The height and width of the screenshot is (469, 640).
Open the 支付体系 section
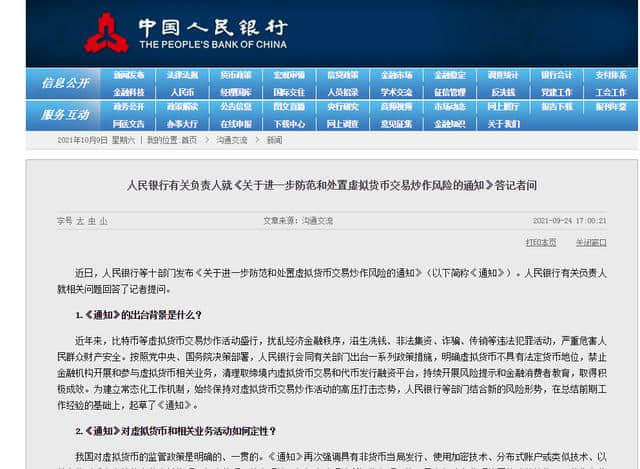pos(610,75)
